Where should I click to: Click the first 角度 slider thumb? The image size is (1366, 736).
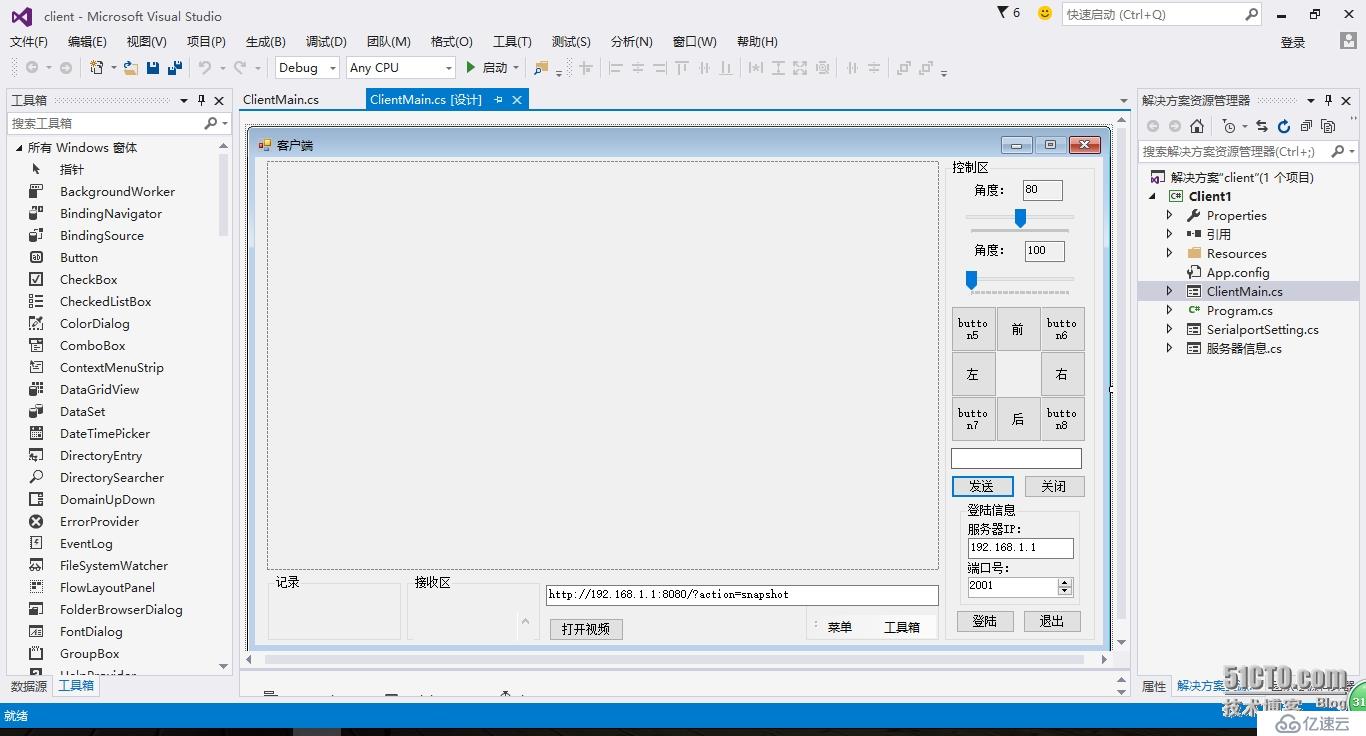coord(1020,217)
